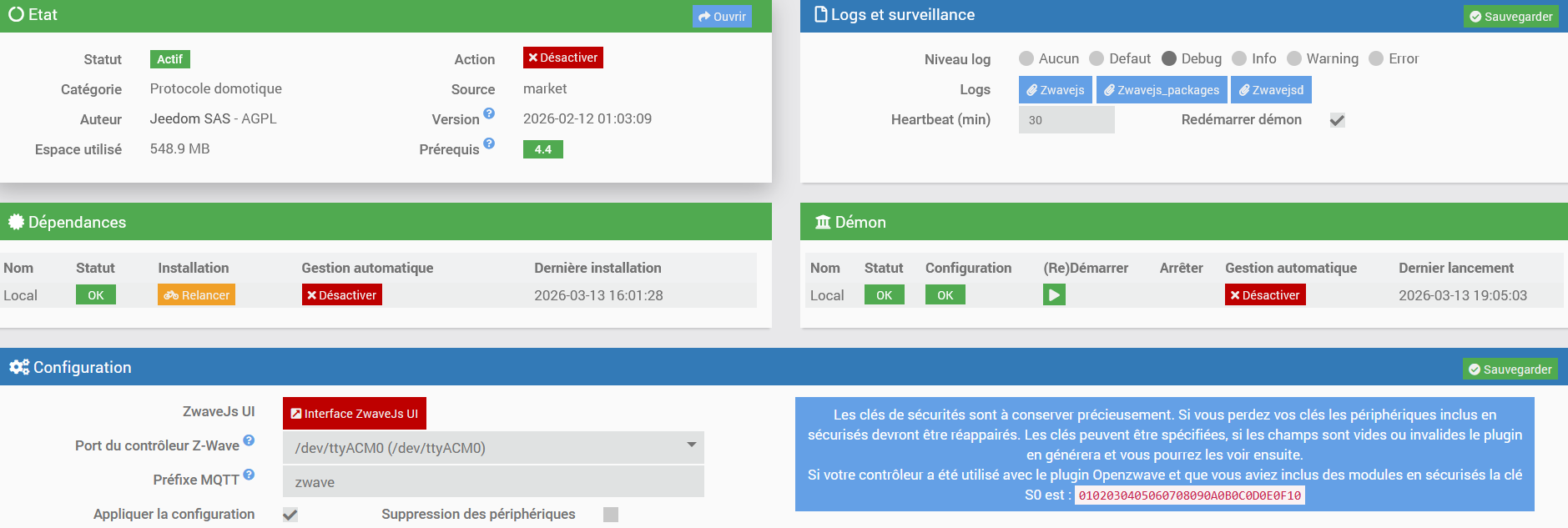Click Relancer to reinstall dependencies
The image size is (1568, 528).
196,295
